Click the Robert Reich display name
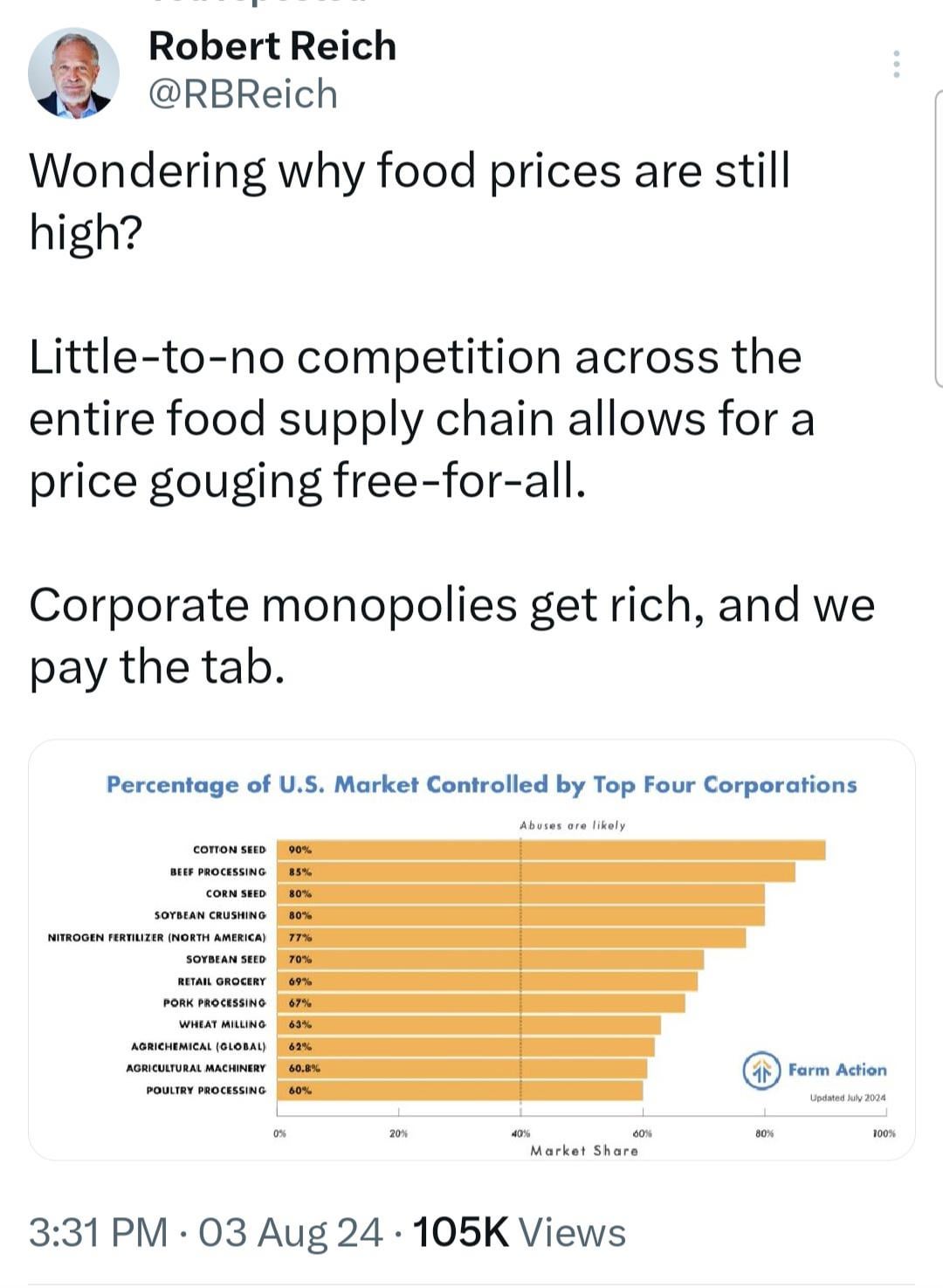 click(x=272, y=46)
